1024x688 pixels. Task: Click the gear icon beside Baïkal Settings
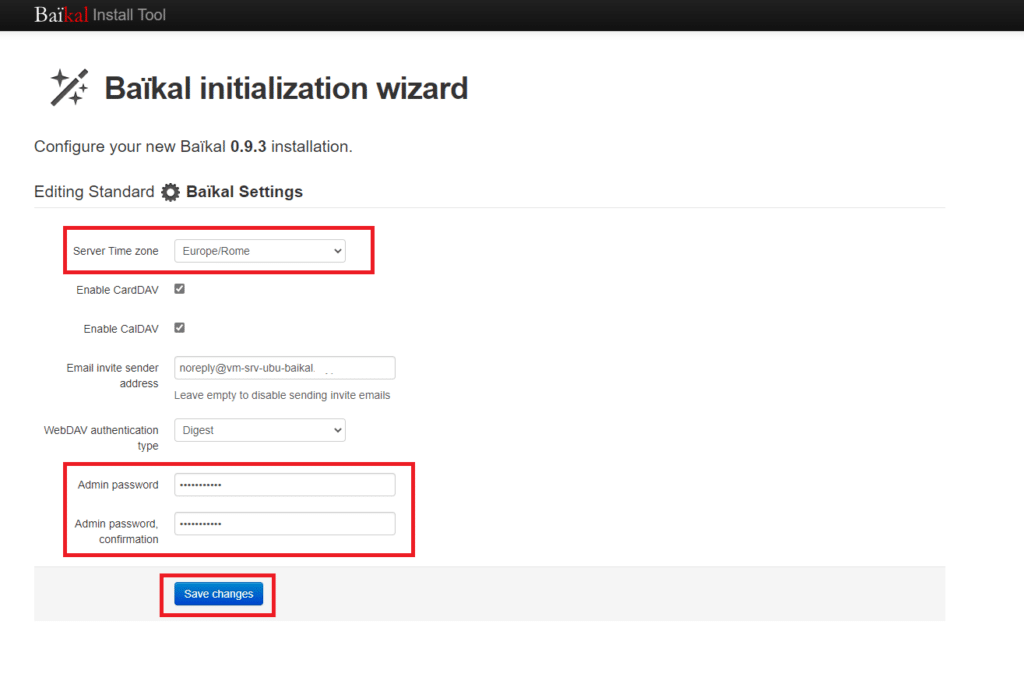(171, 192)
